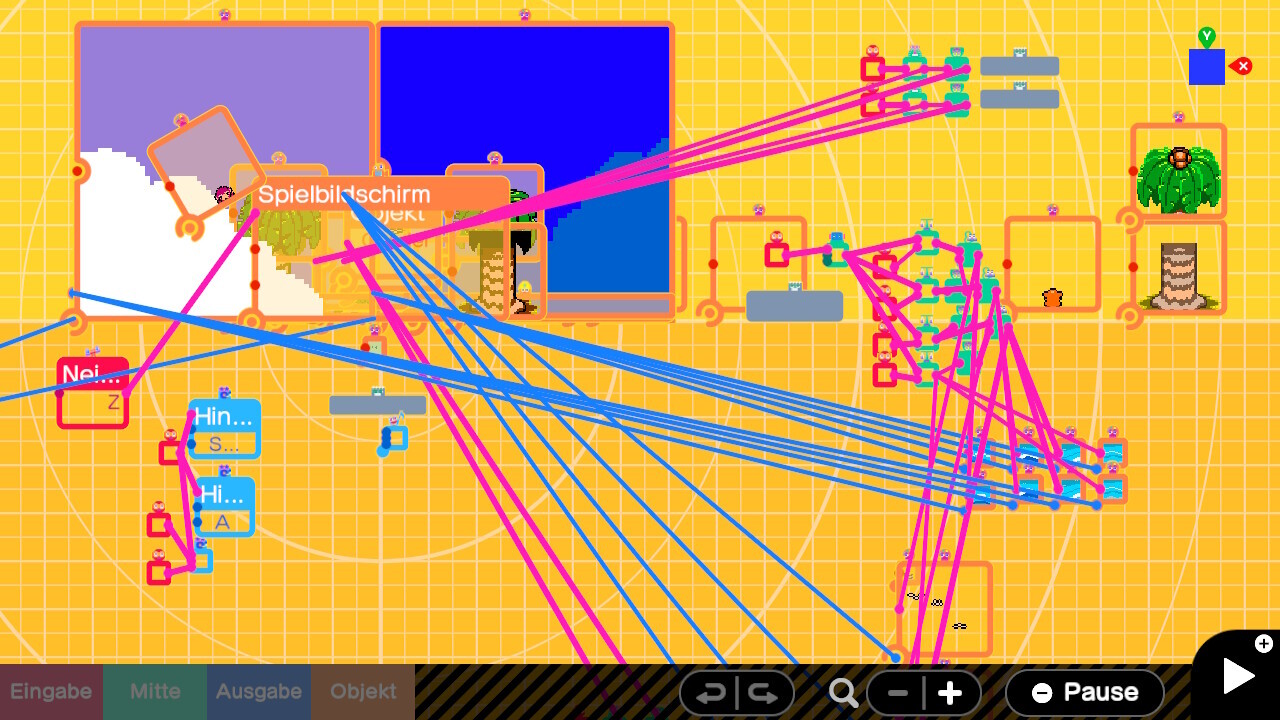Select the blue square in the top-right corner
Image resolution: width=1280 pixels, height=720 pixels.
[1207, 67]
